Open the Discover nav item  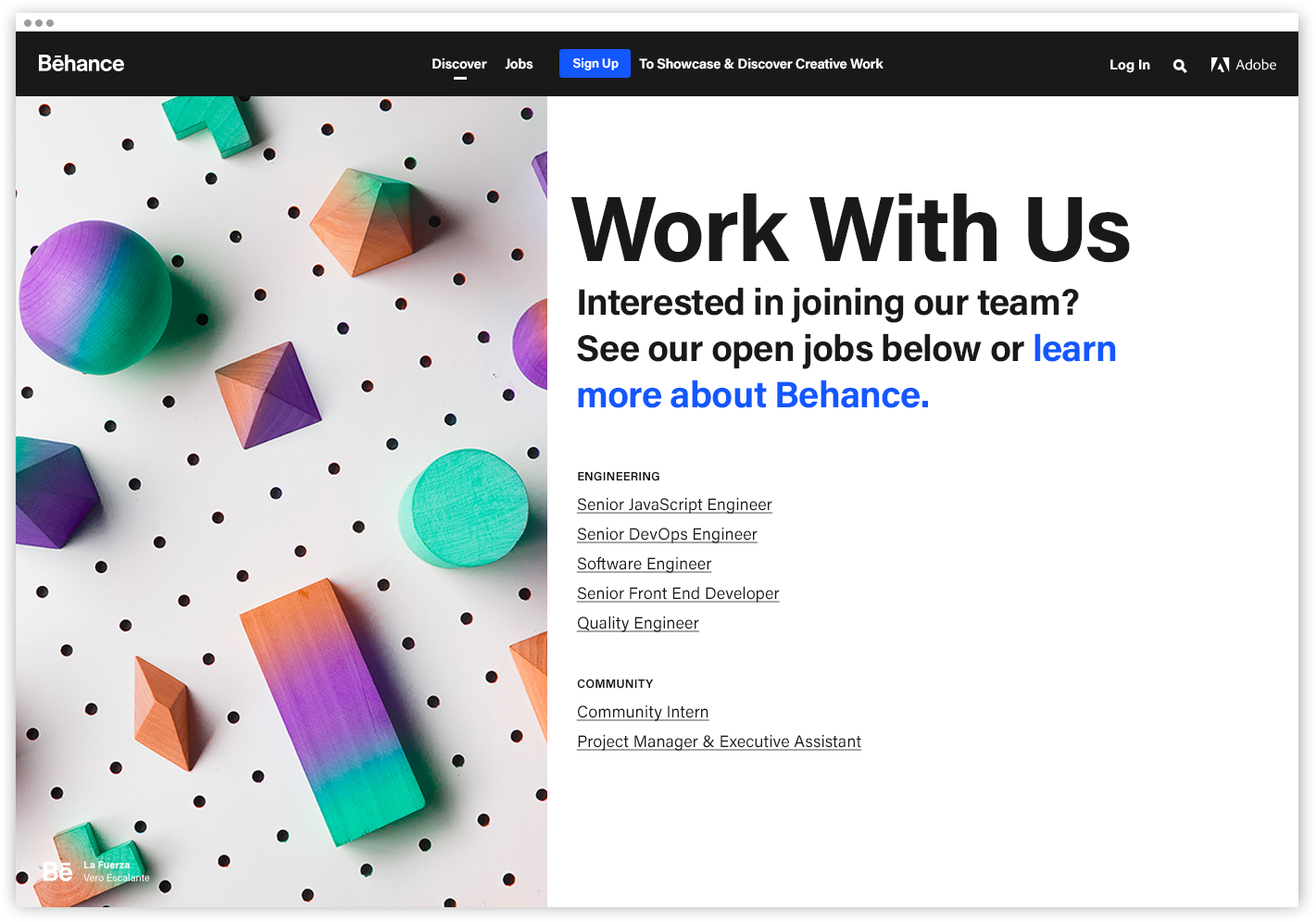click(x=459, y=64)
